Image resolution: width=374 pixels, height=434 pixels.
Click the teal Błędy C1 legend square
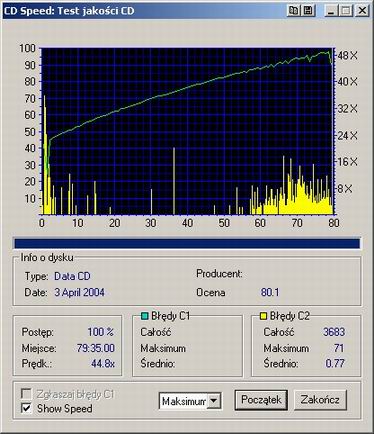[144, 316]
